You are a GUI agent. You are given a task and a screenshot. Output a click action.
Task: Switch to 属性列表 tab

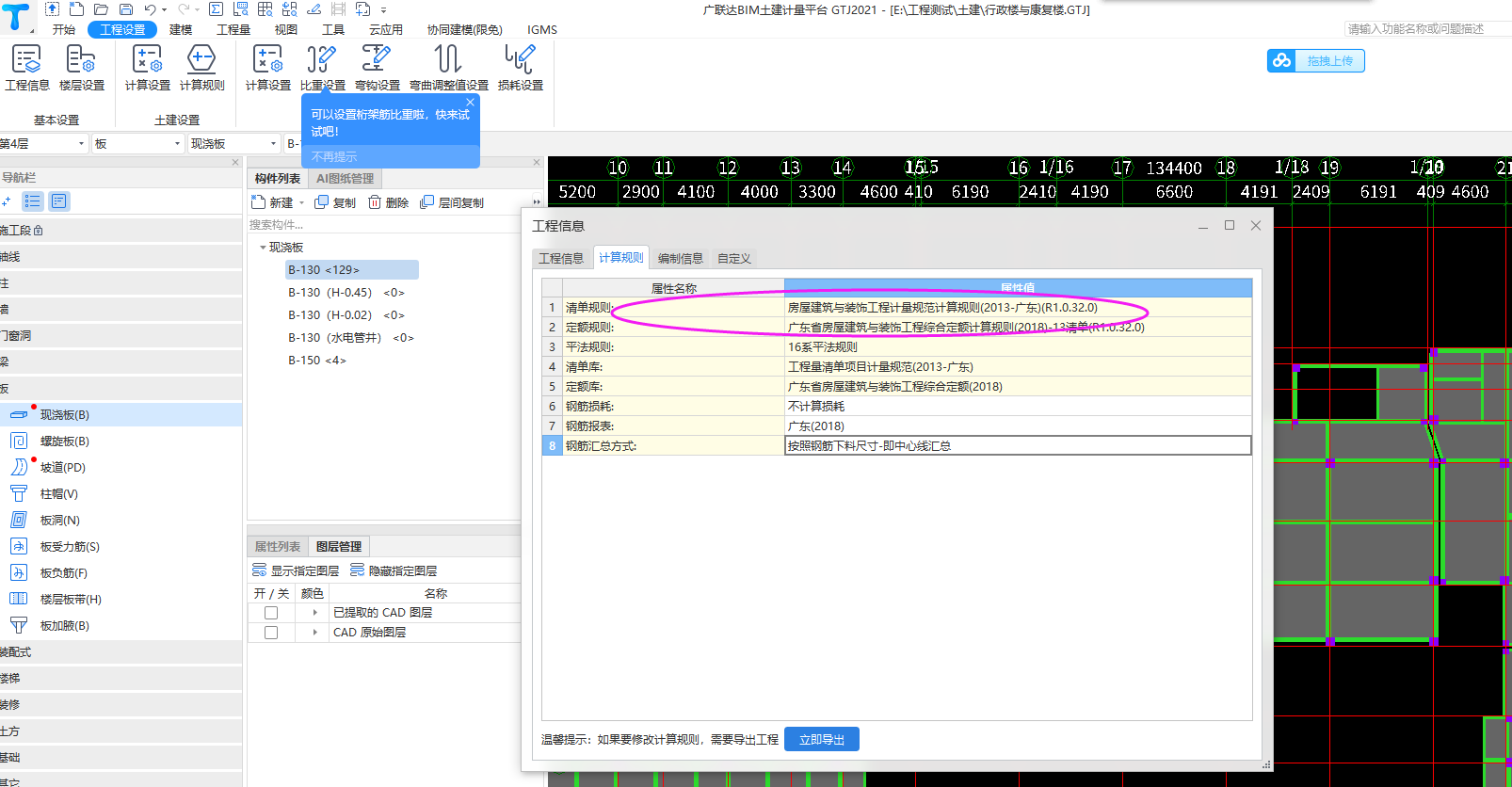(278, 547)
